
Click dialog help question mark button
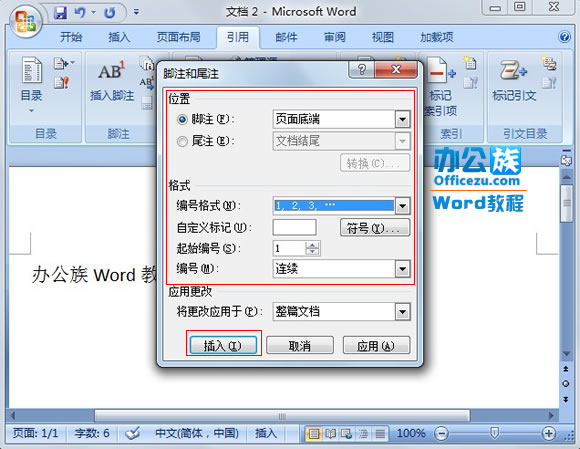362,70
